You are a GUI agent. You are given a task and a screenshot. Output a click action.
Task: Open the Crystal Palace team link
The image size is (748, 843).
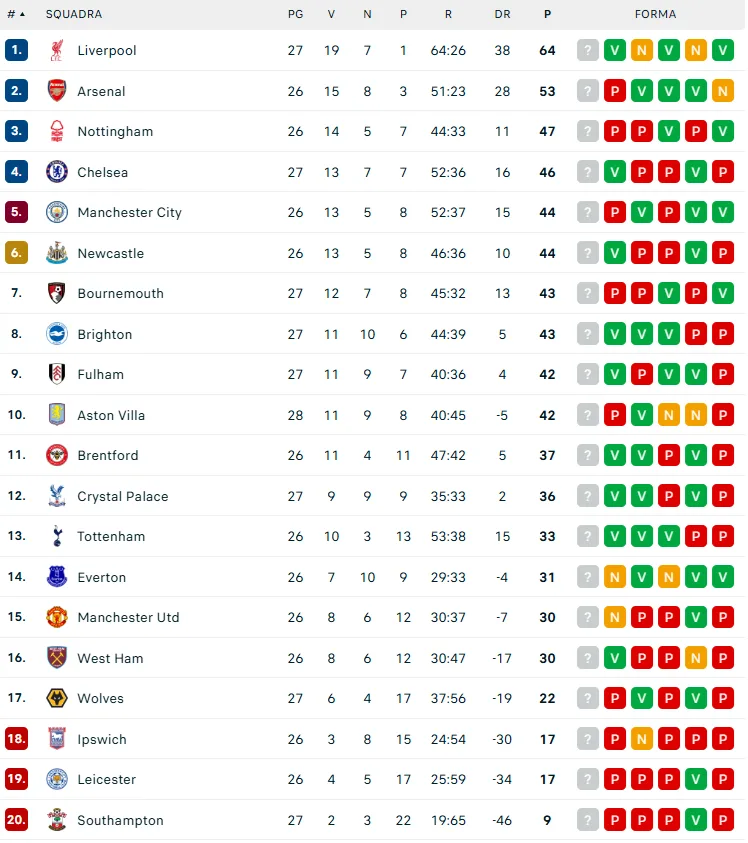pyautogui.click(x=123, y=497)
